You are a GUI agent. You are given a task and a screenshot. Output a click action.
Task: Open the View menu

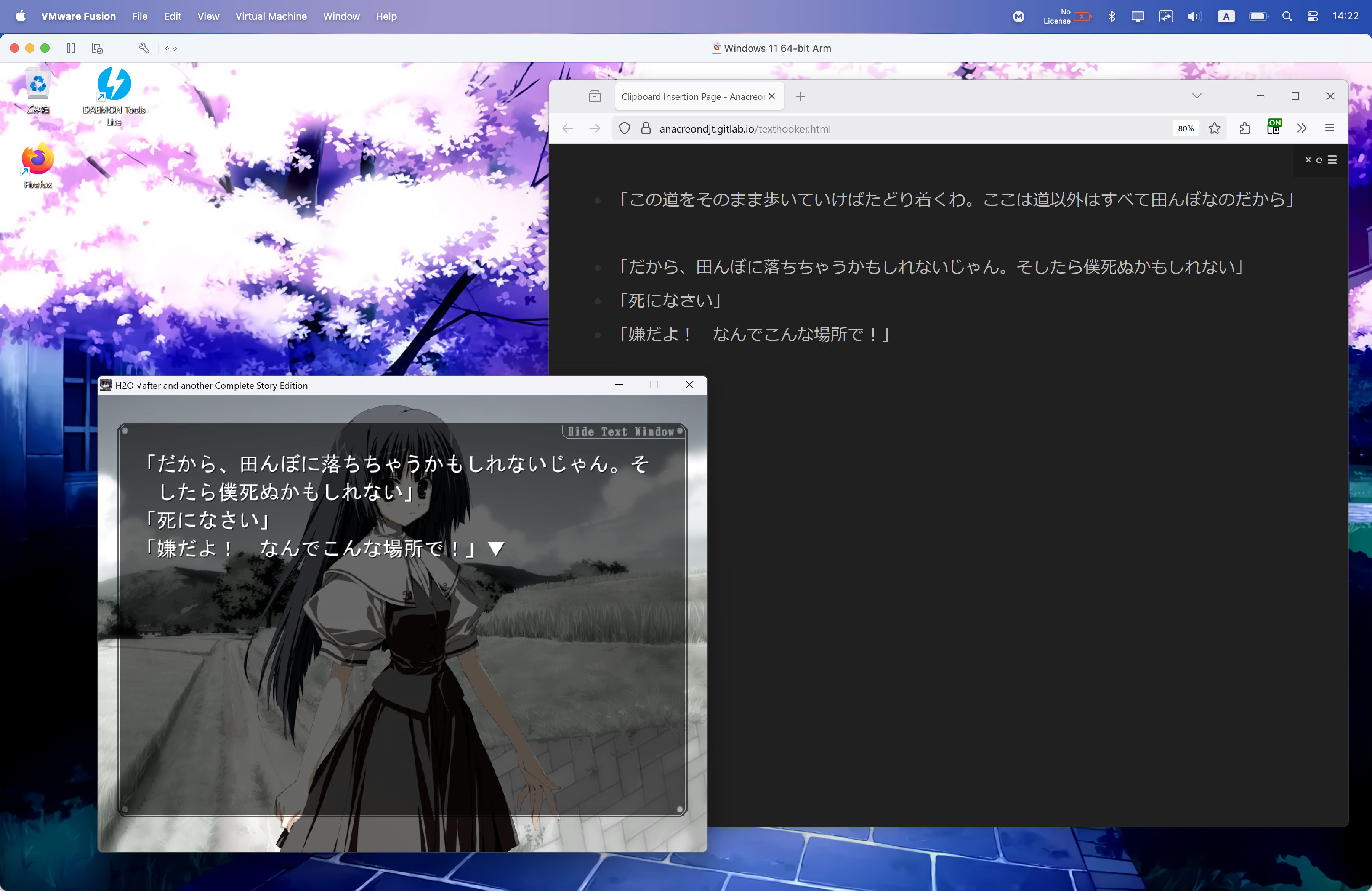pos(208,16)
